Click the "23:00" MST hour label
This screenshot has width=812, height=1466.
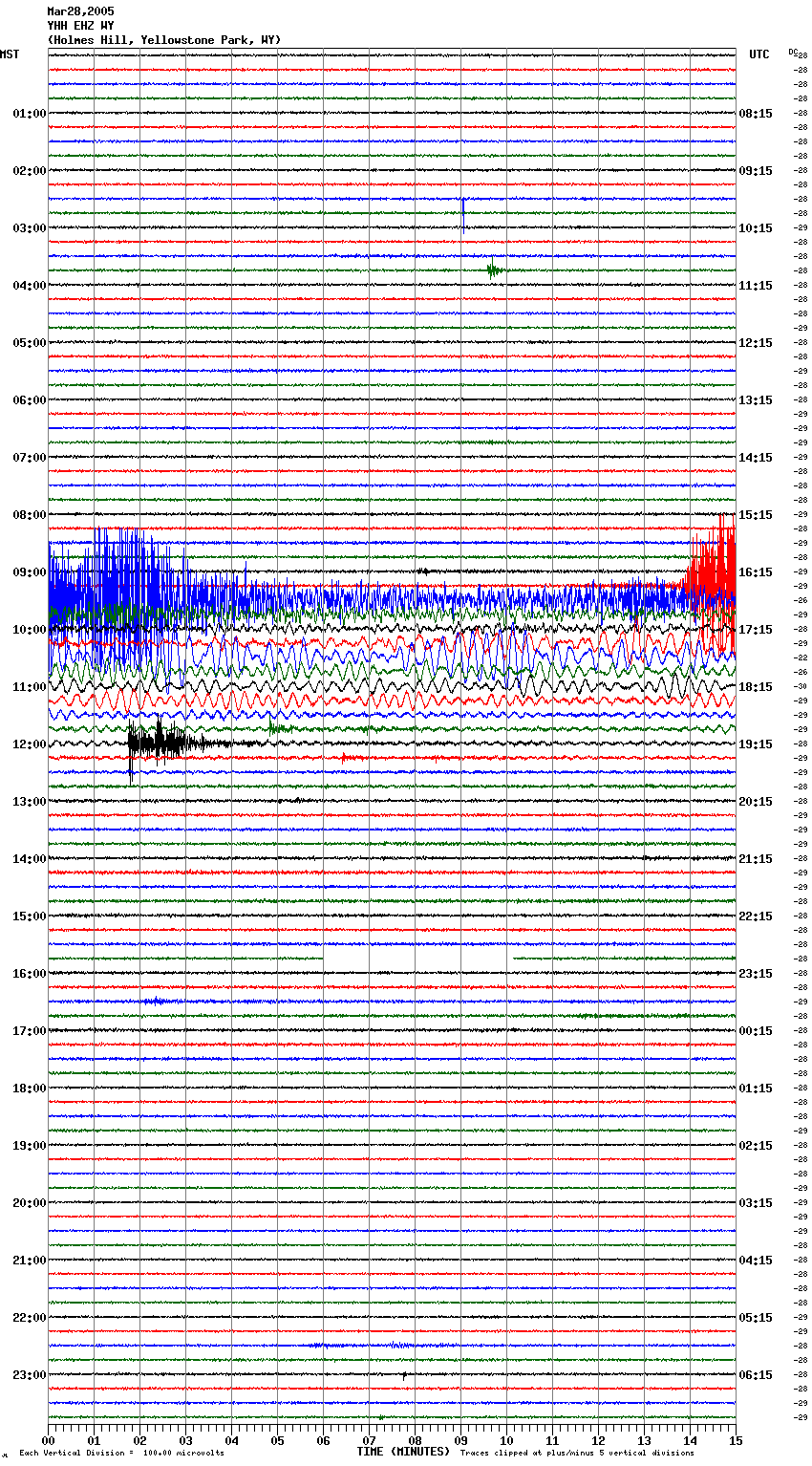tap(30, 1375)
